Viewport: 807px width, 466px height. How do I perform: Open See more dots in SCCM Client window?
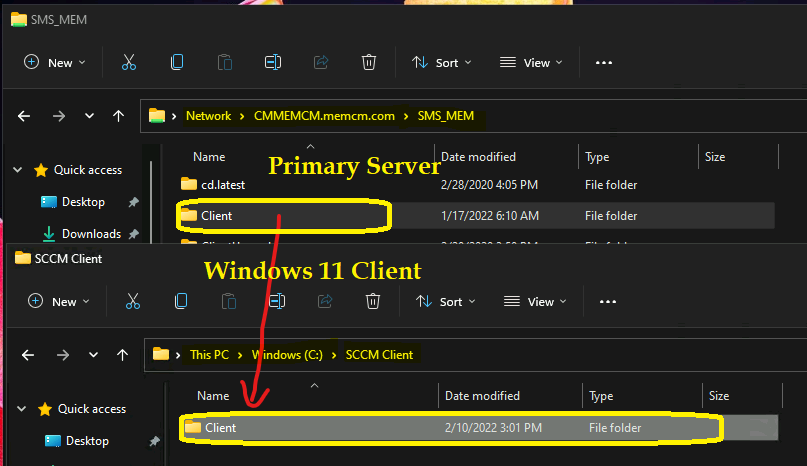(x=608, y=302)
